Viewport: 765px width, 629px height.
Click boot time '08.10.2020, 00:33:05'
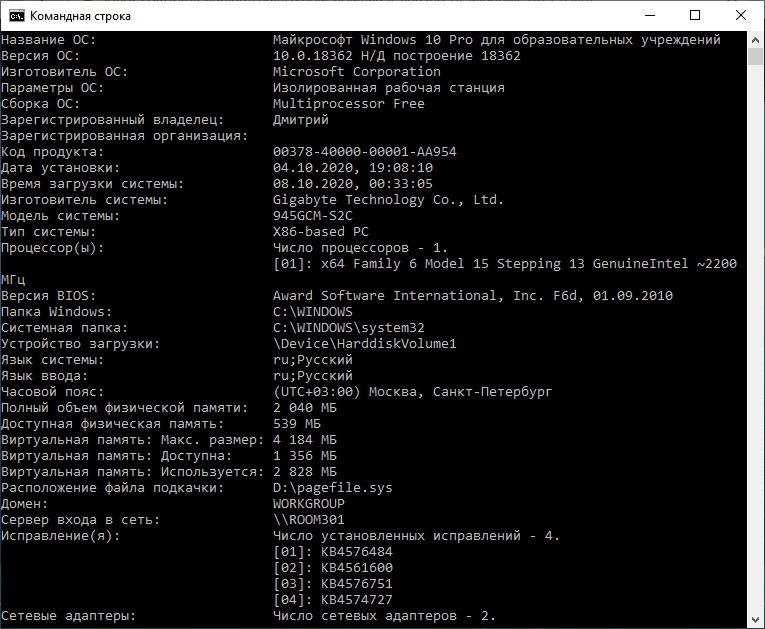(353, 184)
